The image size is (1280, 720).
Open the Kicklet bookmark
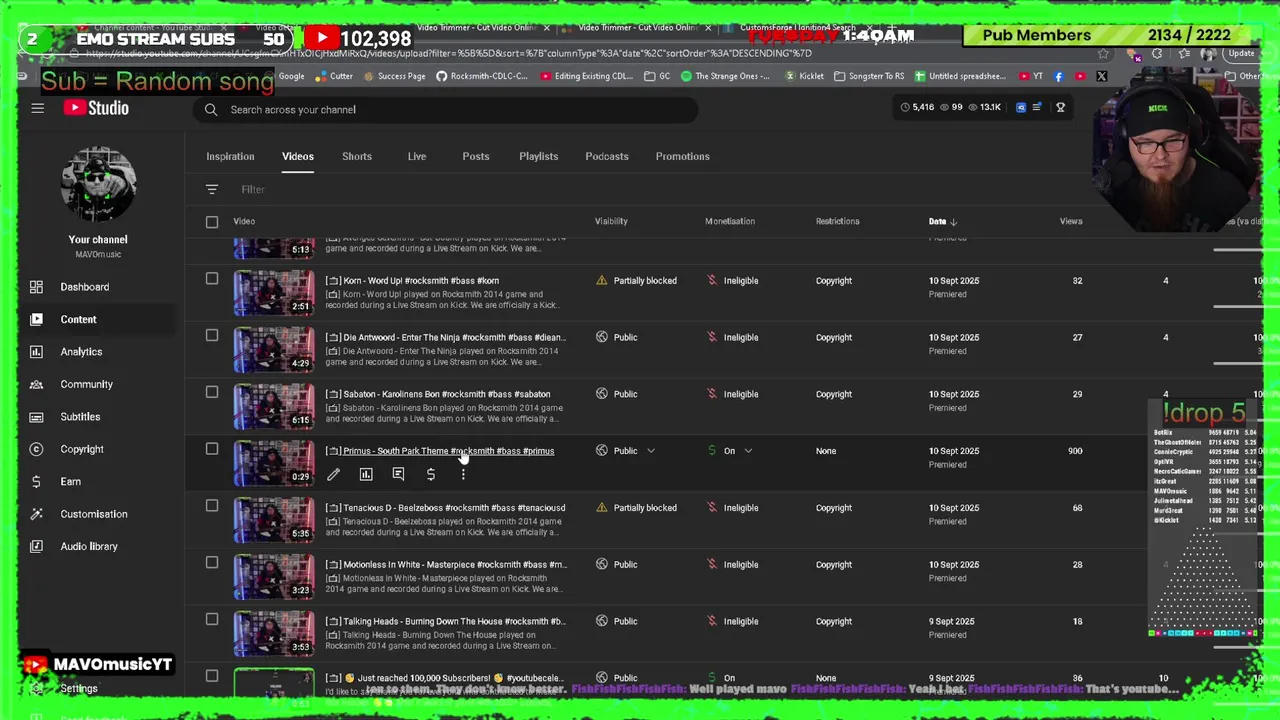pyautogui.click(x=803, y=76)
